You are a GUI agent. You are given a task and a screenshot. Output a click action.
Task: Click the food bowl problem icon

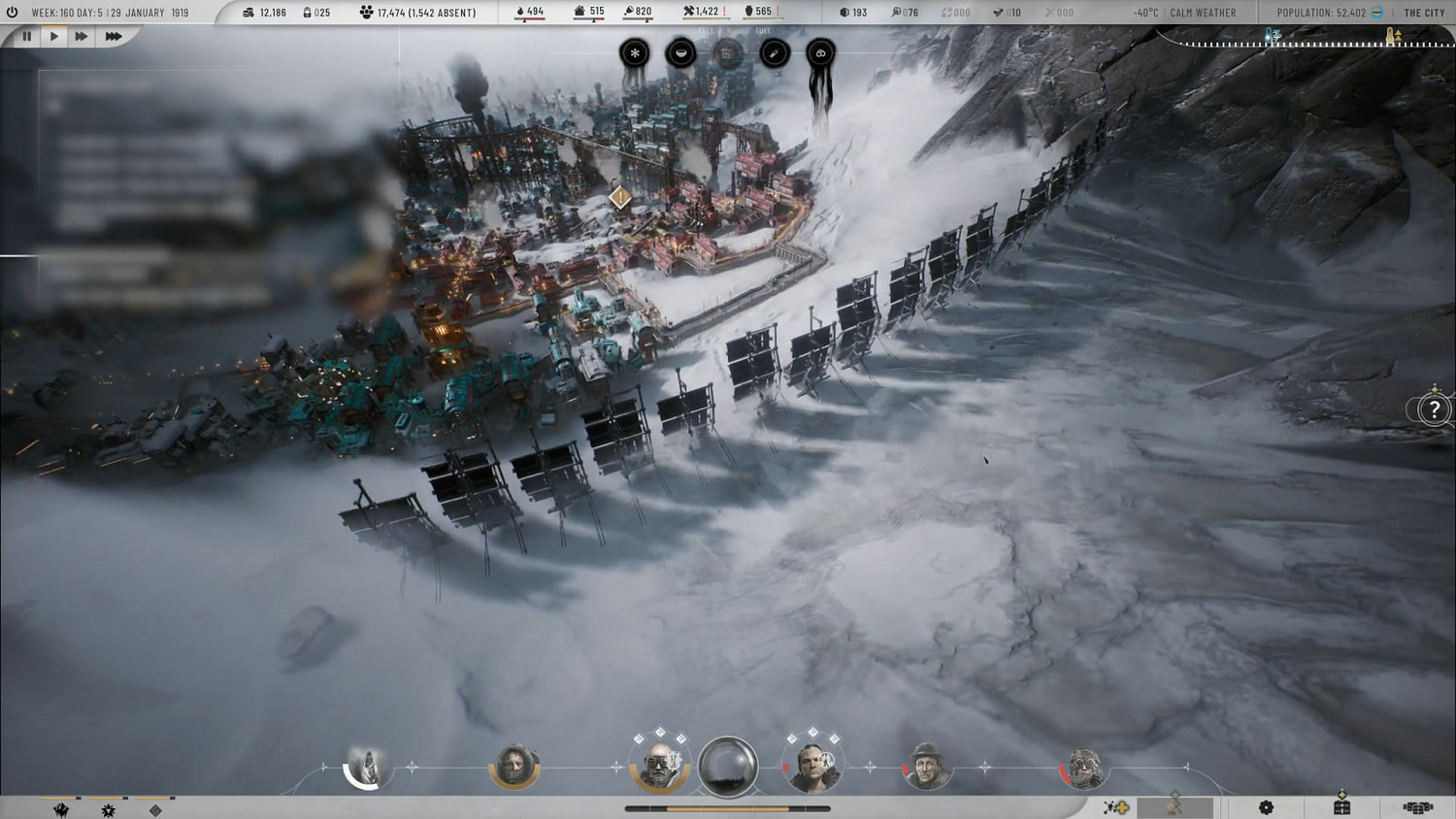(x=681, y=53)
